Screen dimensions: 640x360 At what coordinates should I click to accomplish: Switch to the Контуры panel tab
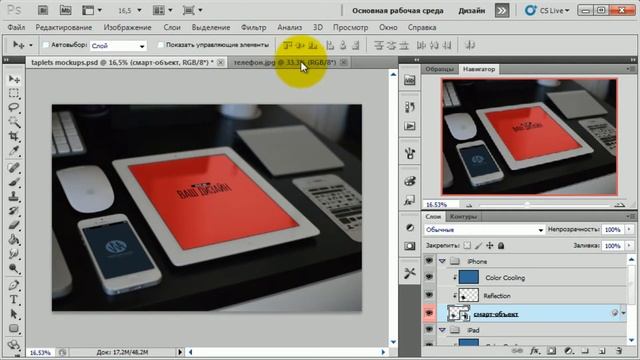click(463, 216)
